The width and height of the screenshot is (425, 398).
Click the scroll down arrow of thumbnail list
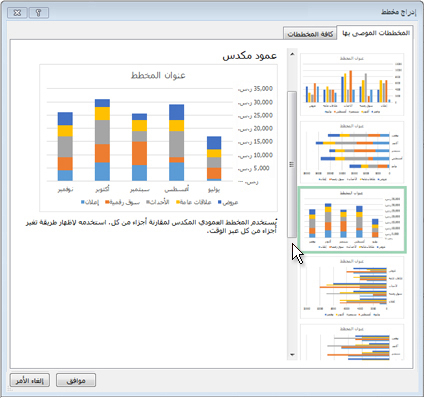[292, 355]
